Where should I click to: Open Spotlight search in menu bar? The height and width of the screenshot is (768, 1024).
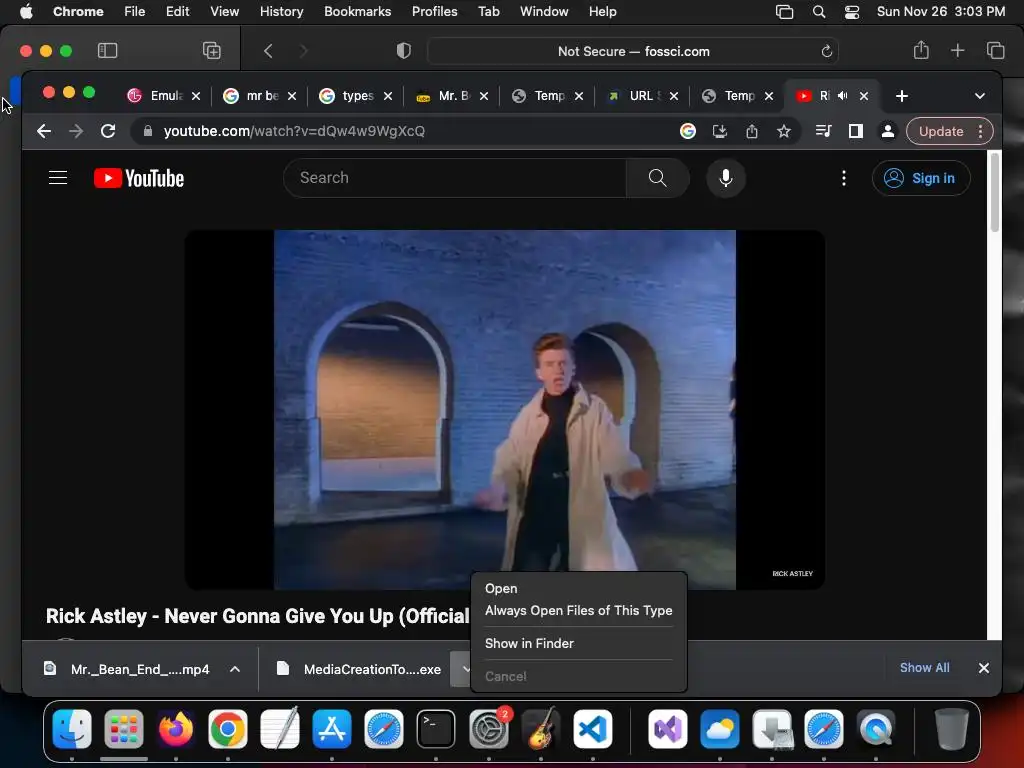pos(818,12)
